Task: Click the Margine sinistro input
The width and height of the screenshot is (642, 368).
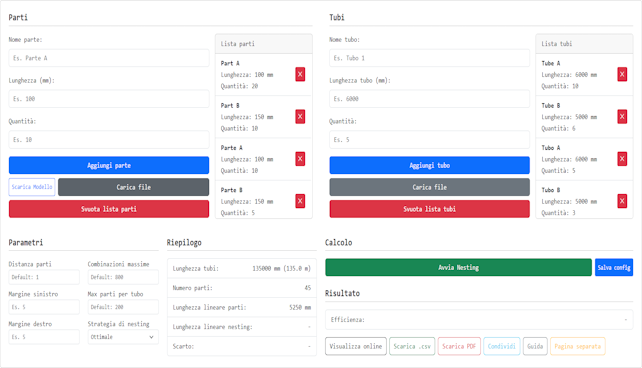Action: [x=44, y=307]
